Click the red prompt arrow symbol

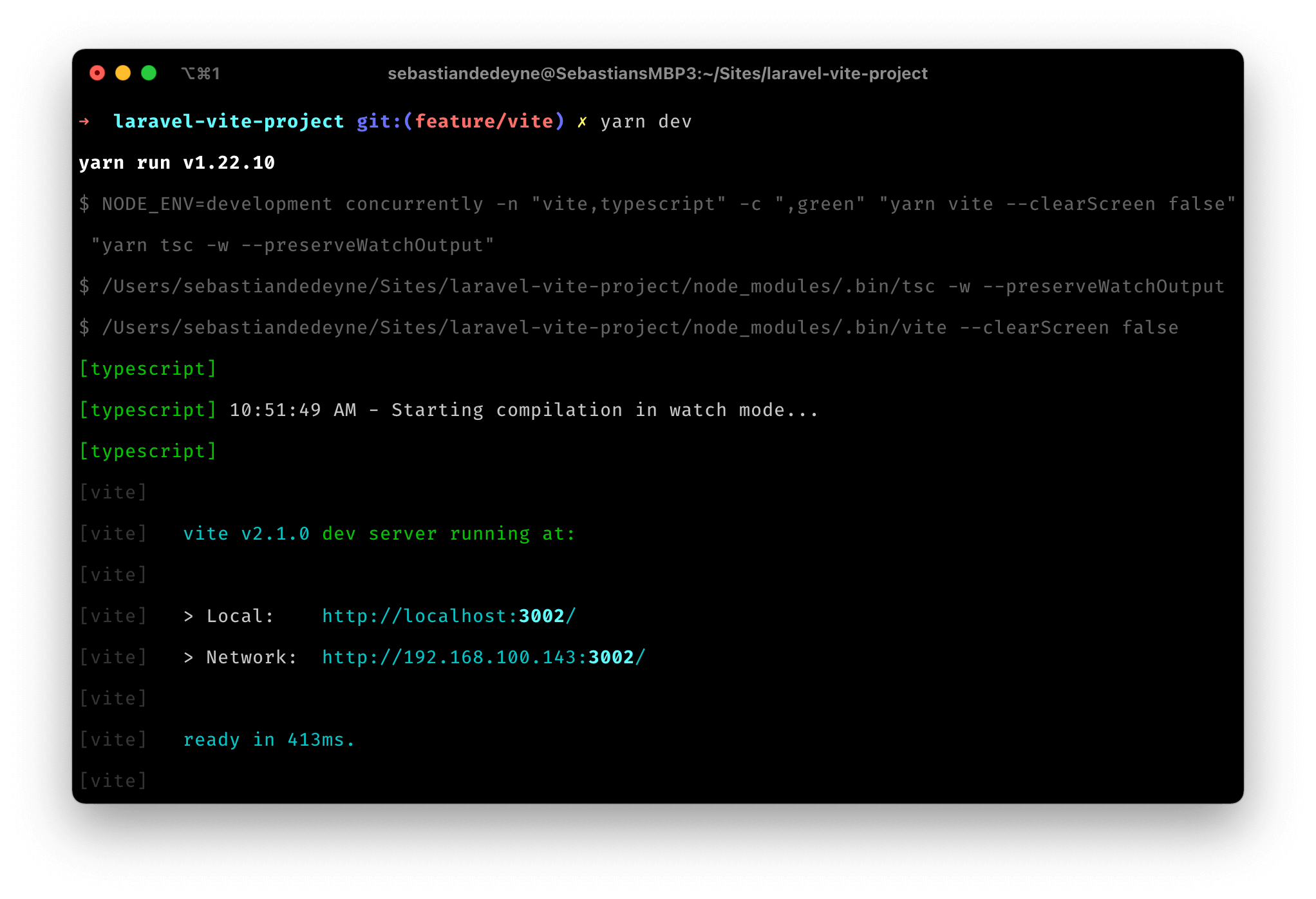pyautogui.click(x=86, y=121)
